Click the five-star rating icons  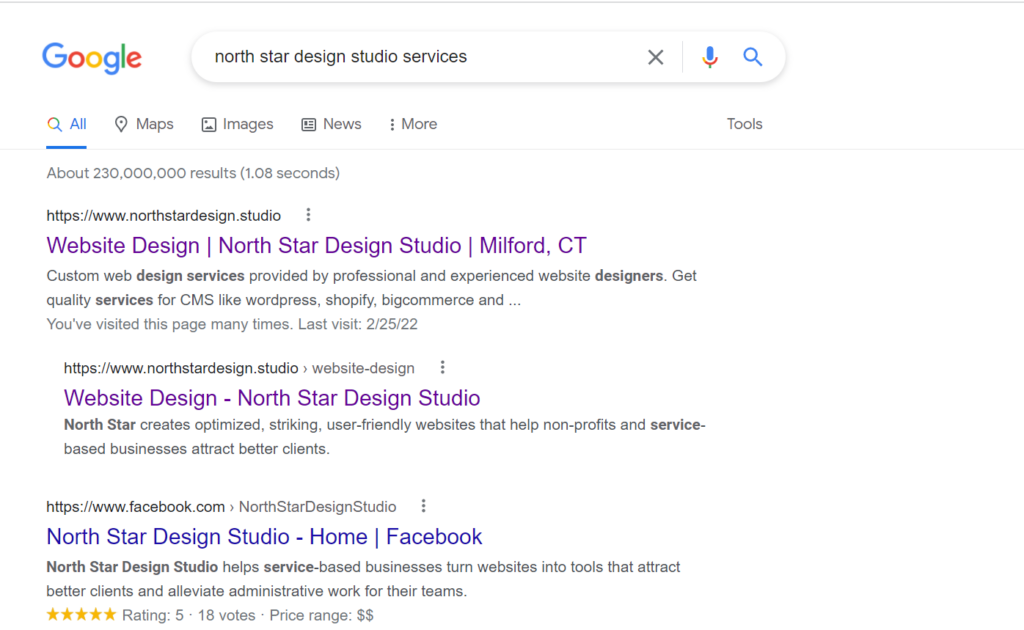[x=81, y=615]
